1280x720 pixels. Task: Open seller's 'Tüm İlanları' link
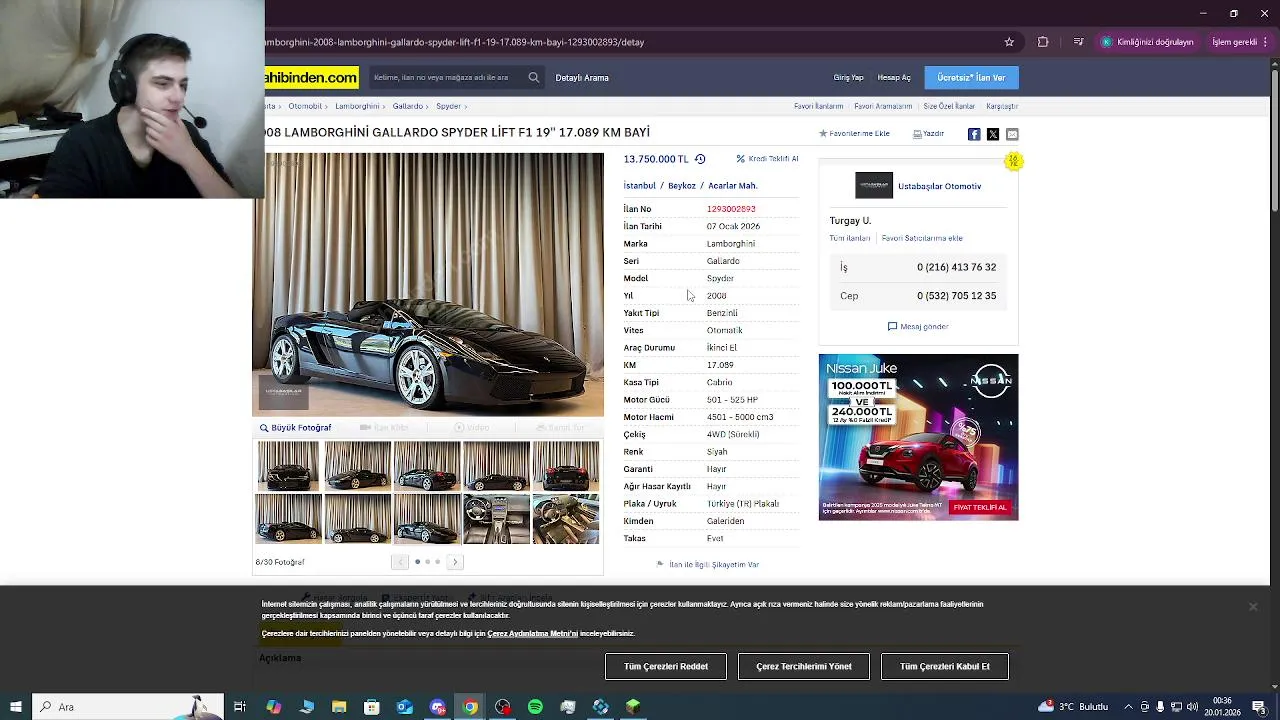tap(850, 238)
